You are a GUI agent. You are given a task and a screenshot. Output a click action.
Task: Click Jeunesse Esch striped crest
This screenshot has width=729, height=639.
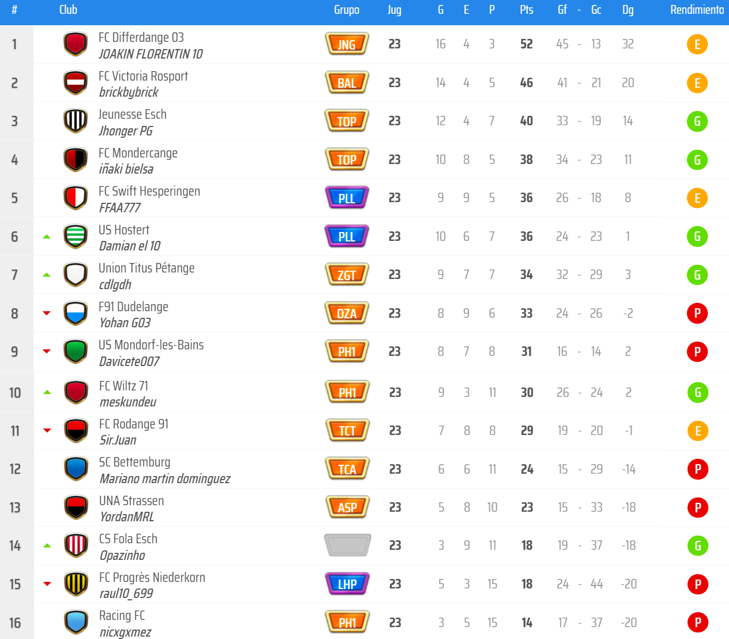tap(75, 121)
